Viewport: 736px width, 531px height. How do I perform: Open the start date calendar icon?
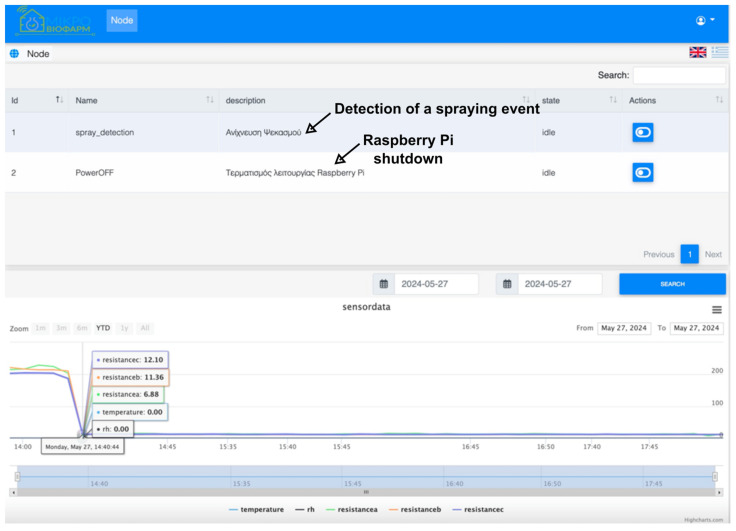(383, 284)
